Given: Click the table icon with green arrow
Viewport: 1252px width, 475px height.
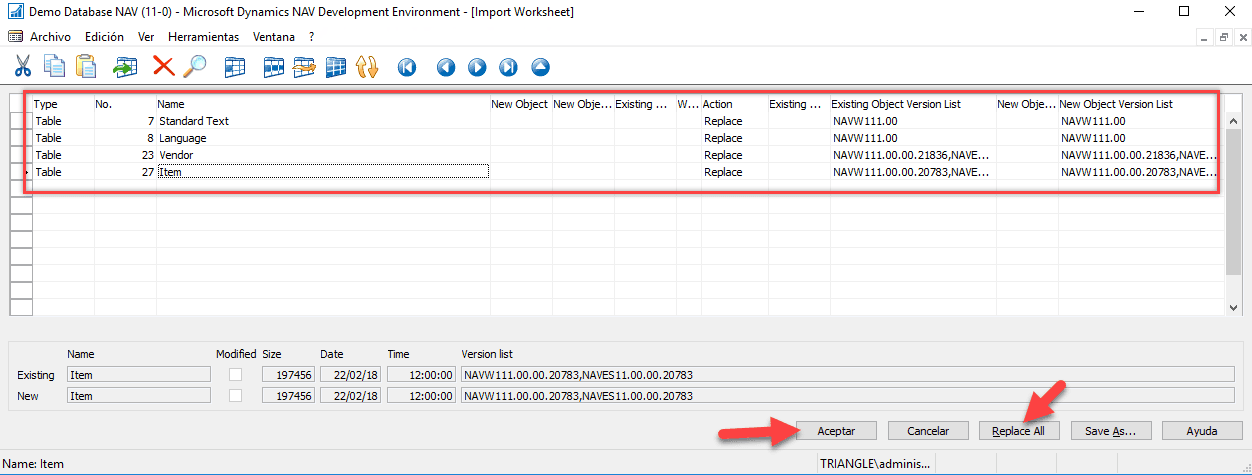Looking at the screenshot, I should coord(125,67).
